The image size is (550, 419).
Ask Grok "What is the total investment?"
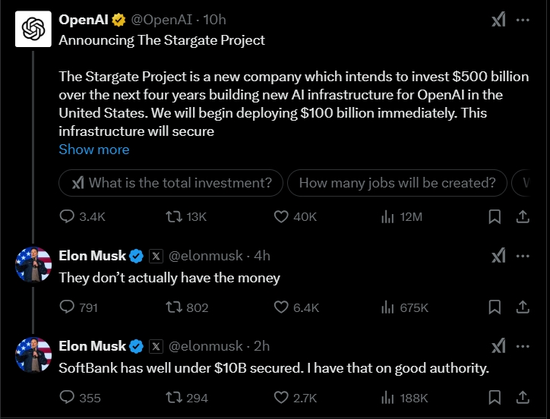coord(171,183)
